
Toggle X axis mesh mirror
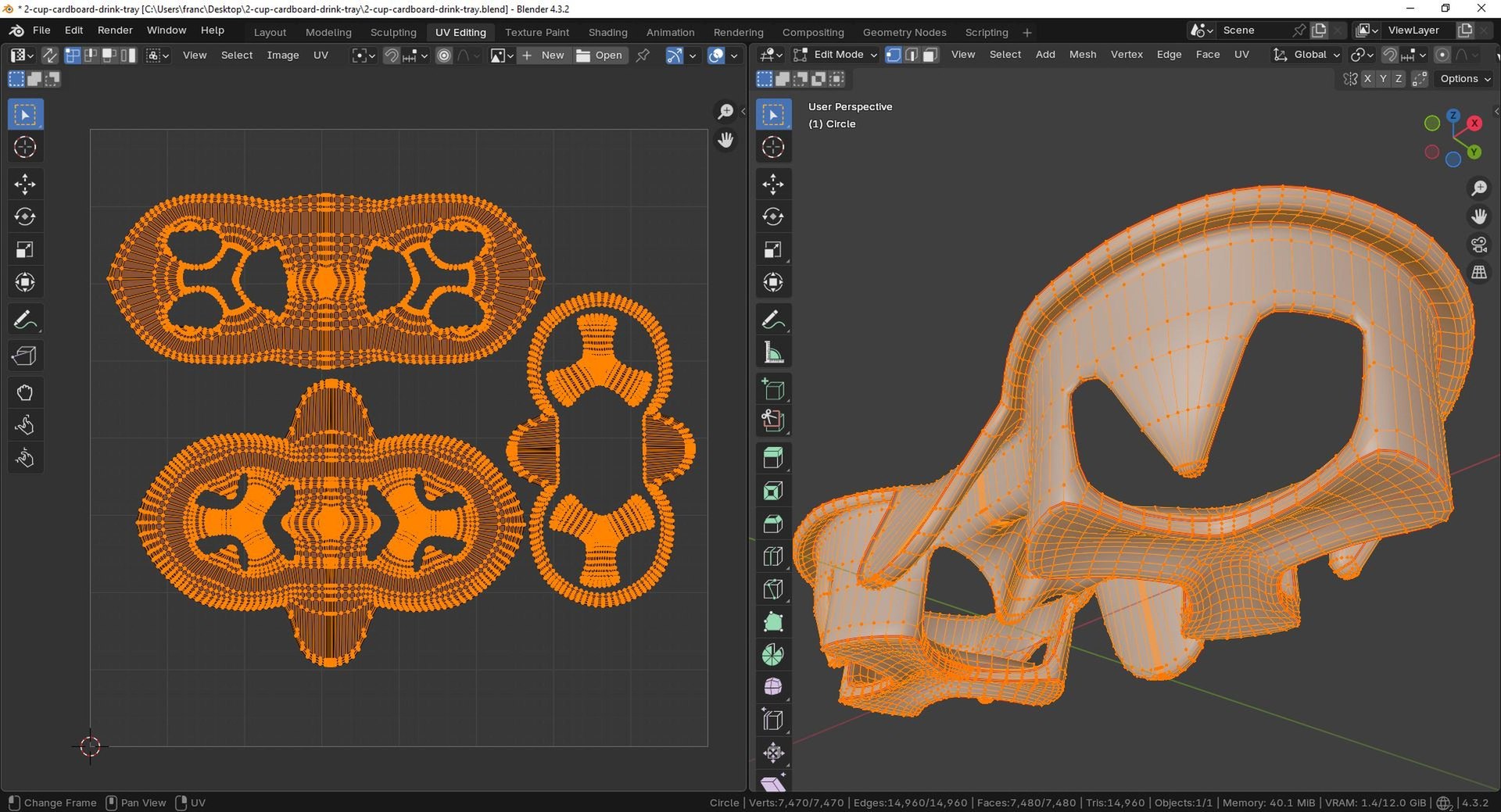point(1367,79)
